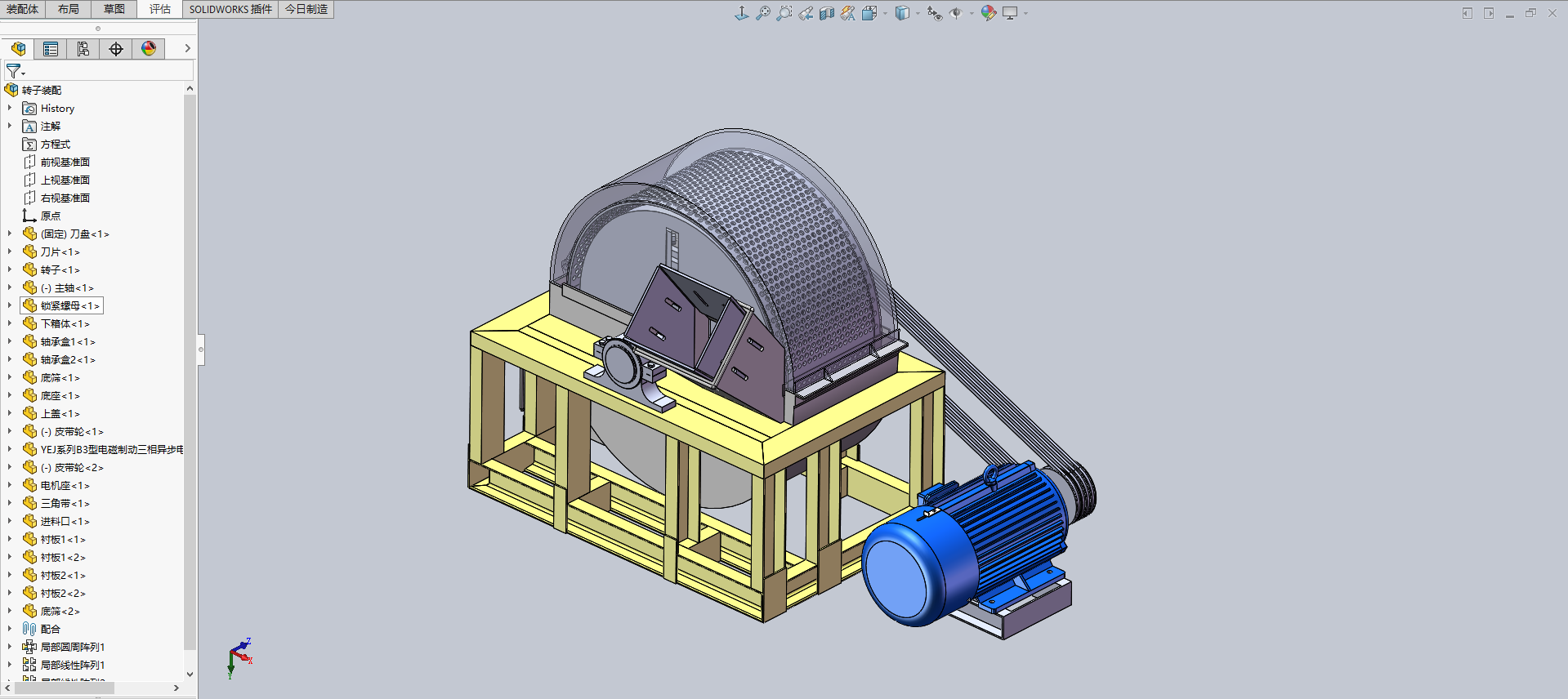Open Apply Scene dropdown arrow

pyautogui.click(x=972, y=13)
